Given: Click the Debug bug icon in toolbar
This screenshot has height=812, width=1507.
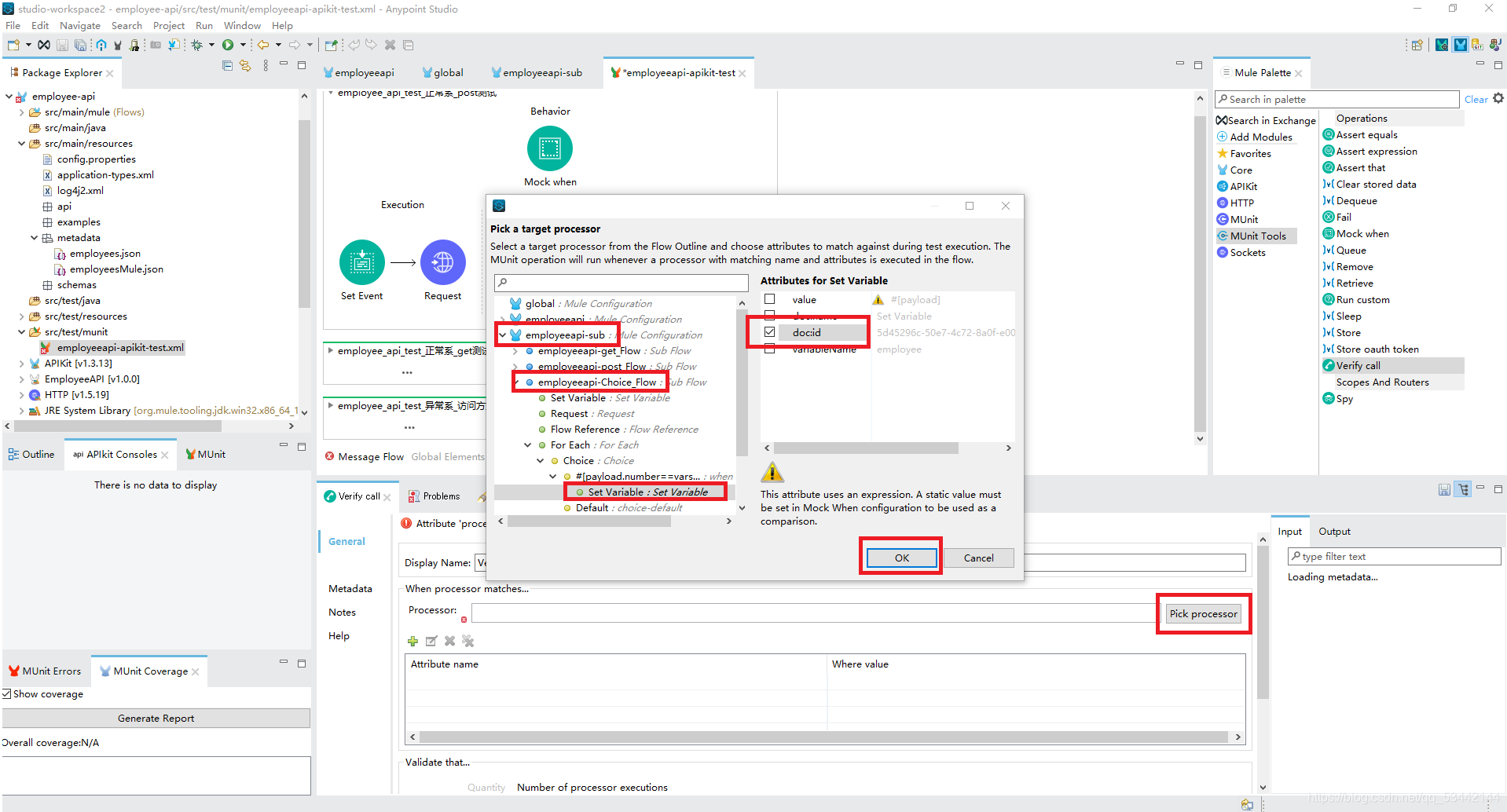Looking at the screenshot, I should pos(197,46).
